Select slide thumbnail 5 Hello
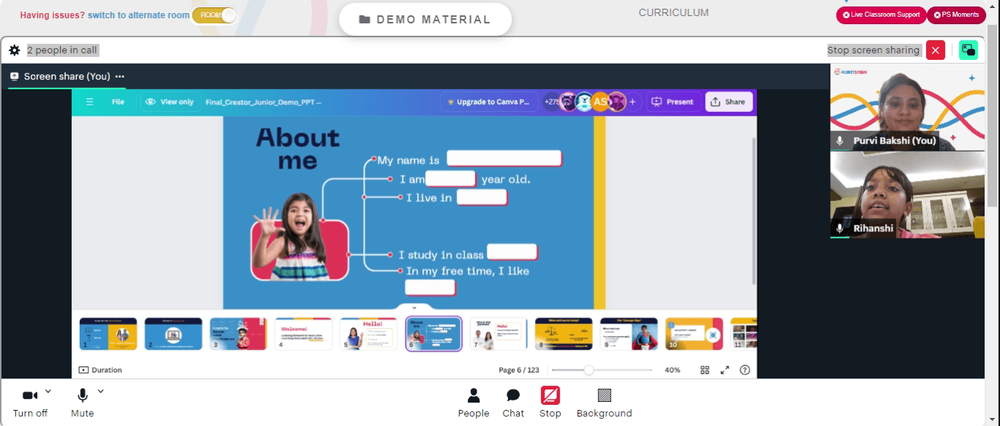The width and height of the screenshot is (1000, 426). click(369, 334)
